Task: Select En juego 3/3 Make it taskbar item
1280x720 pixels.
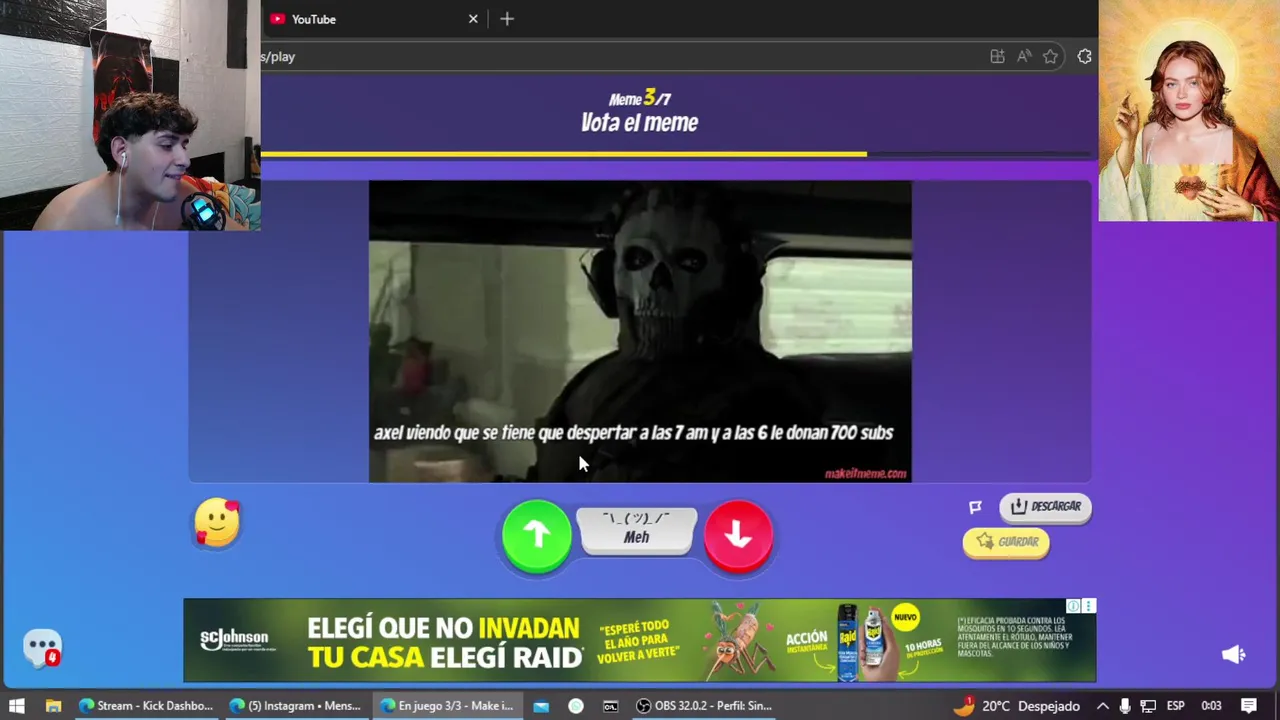Action: pyautogui.click(x=447, y=705)
